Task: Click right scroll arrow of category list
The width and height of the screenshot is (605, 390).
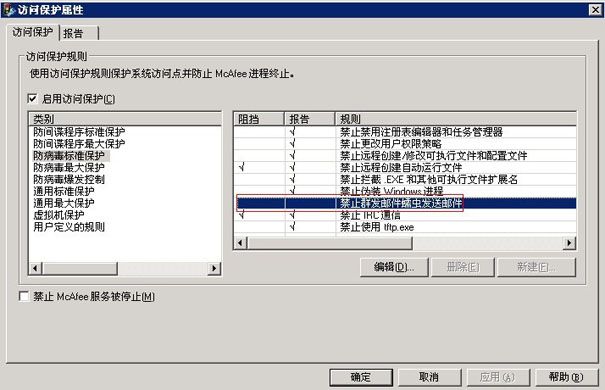Action: pyautogui.click(x=214, y=268)
